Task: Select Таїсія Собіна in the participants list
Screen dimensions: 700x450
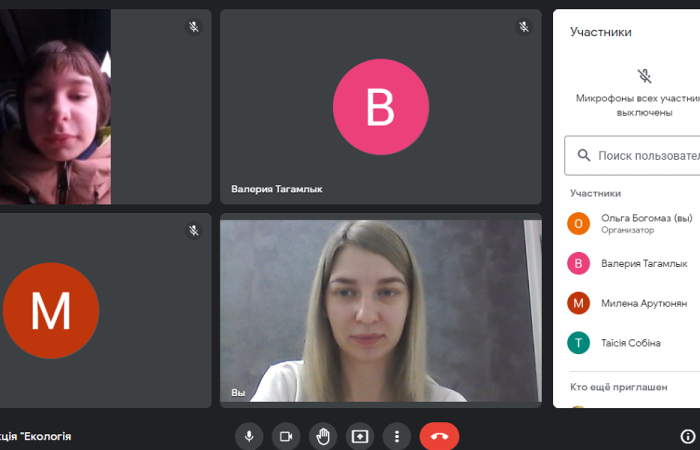Action: coord(630,343)
